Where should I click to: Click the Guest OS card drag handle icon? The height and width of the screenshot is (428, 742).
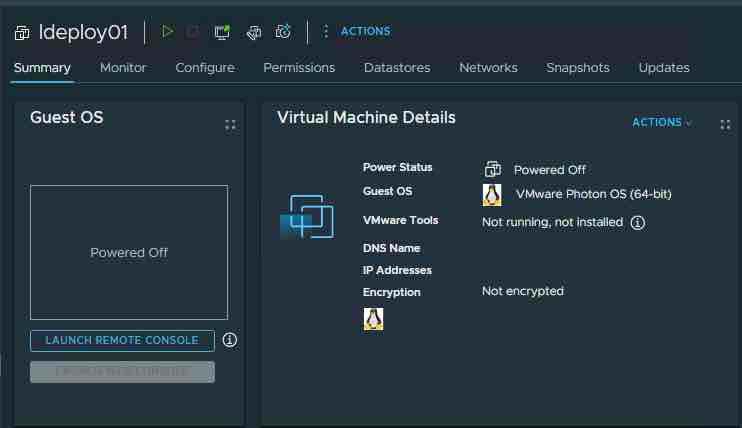230,124
